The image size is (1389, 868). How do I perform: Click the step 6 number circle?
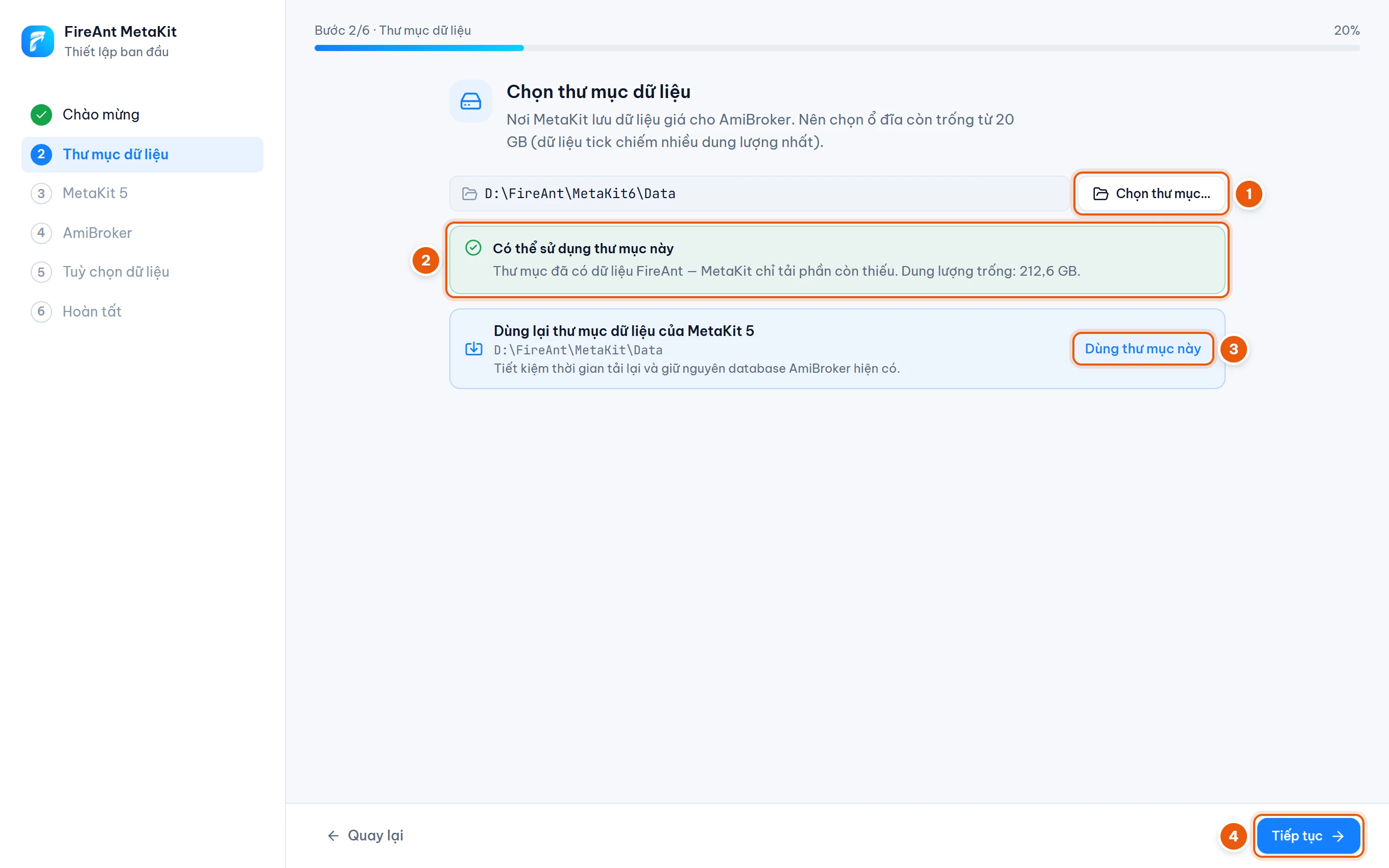click(x=41, y=311)
